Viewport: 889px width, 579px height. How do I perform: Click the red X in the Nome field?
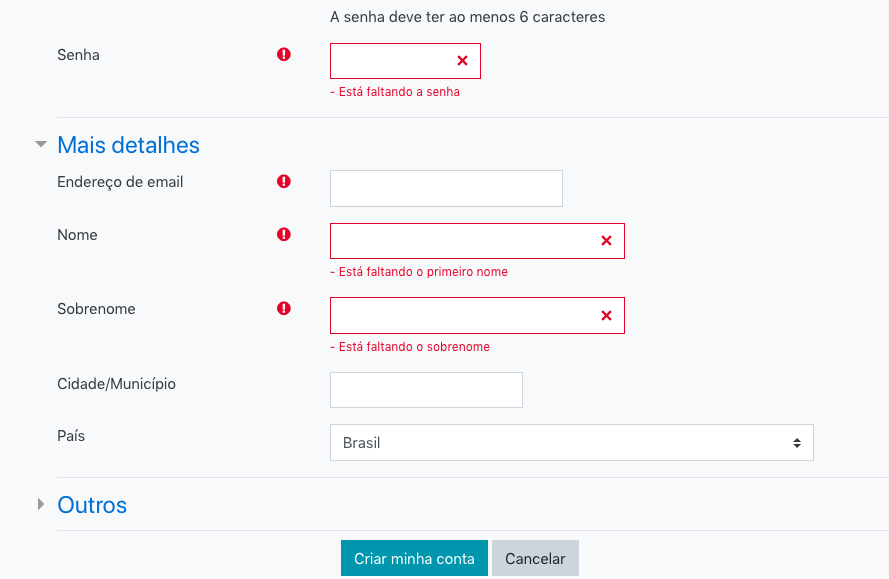(606, 241)
